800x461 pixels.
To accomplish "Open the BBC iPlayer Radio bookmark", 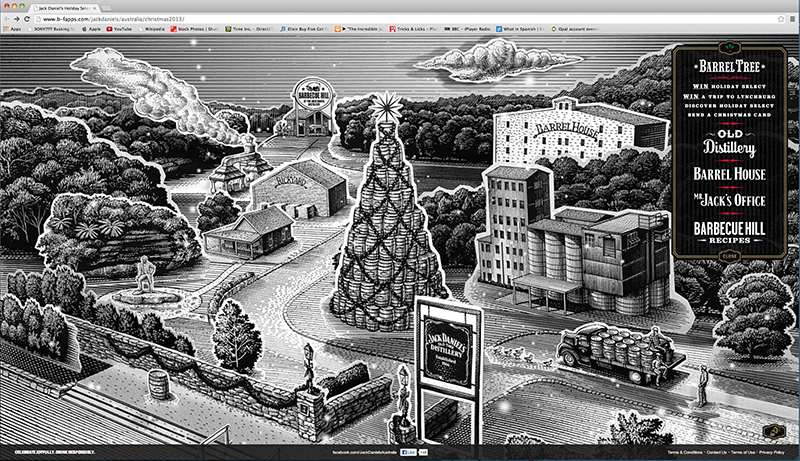I will point(467,29).
